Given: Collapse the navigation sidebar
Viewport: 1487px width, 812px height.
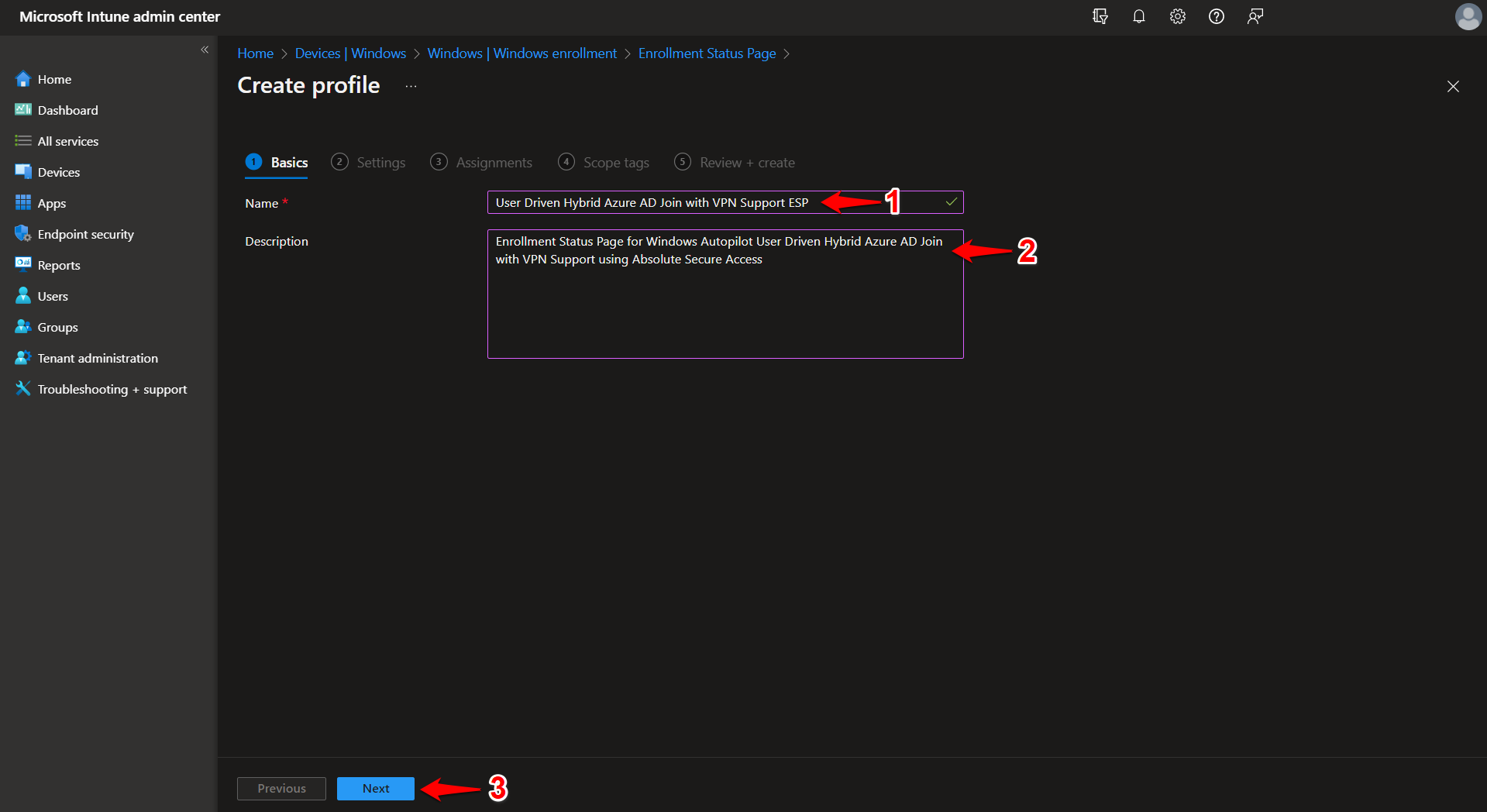Looking at the screenshot, I should 205,50.
